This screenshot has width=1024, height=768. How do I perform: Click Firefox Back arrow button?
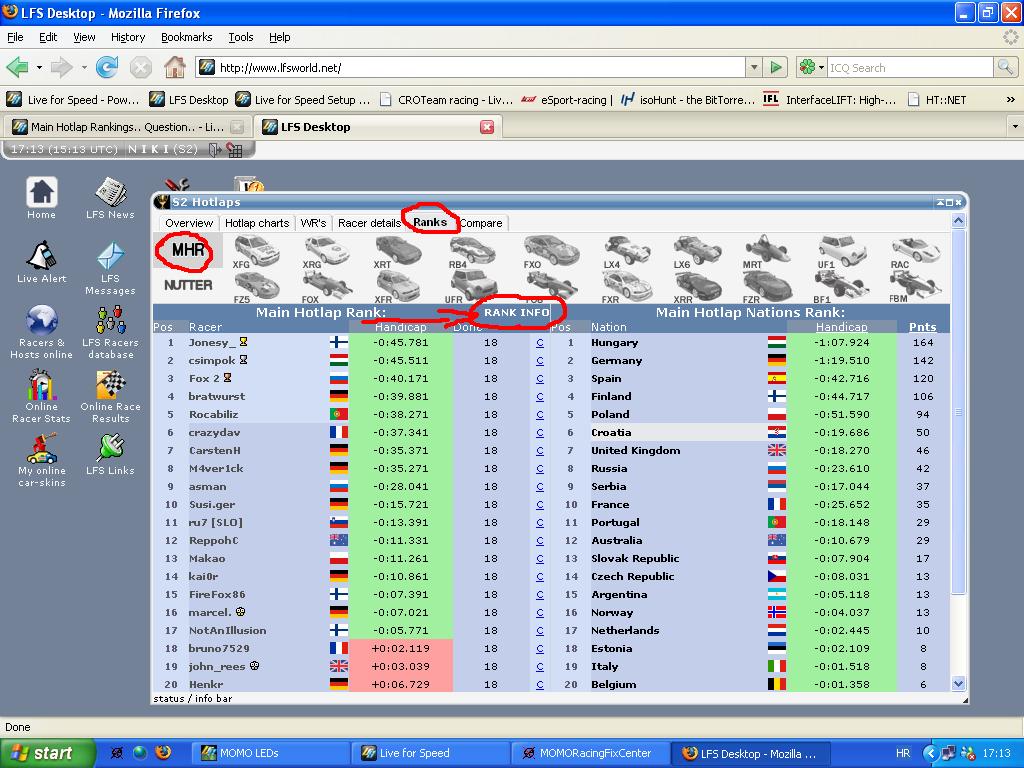click(x=18, y=67)
